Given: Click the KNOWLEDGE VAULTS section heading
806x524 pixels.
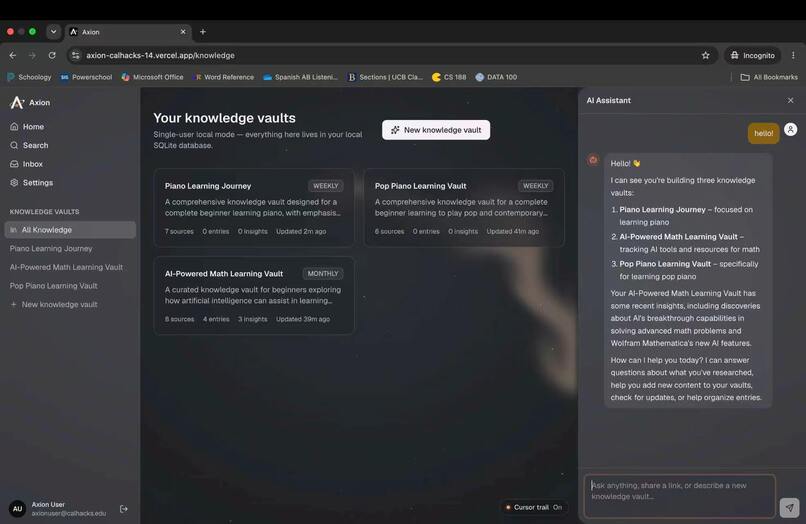Looking at the screenshot, I should click(44, 212).
